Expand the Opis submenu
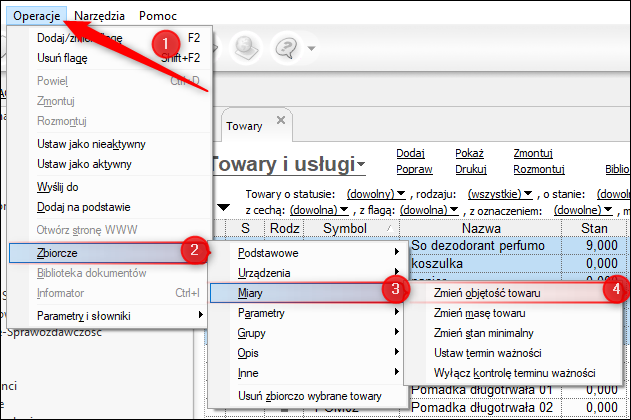Screen dimensions: 631x420 pos(308,353)
